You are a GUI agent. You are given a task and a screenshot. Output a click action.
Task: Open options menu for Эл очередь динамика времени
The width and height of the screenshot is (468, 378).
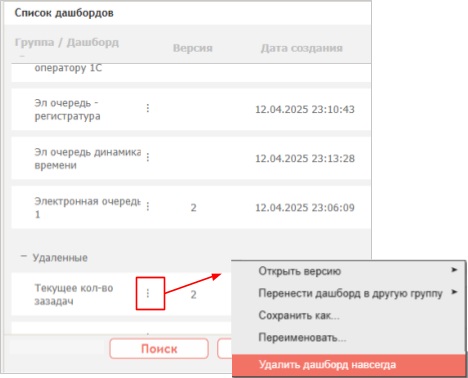(148, 157)
